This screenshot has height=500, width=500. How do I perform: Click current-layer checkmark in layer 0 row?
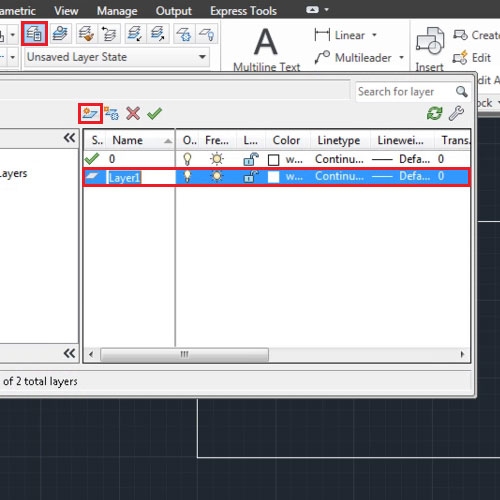(x=92, y=159)
